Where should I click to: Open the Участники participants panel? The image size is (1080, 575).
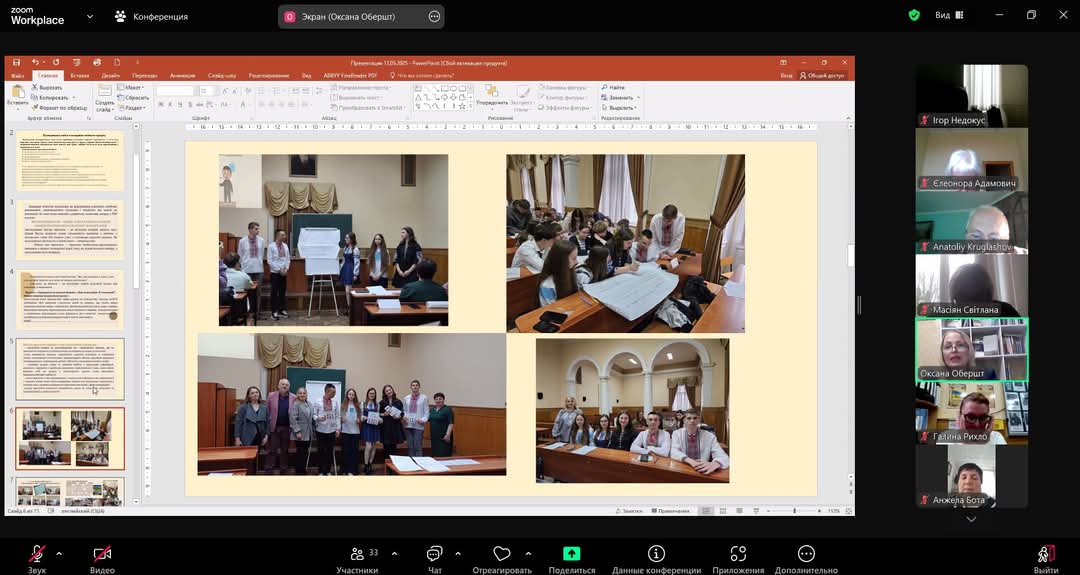[x=357, y=554]
